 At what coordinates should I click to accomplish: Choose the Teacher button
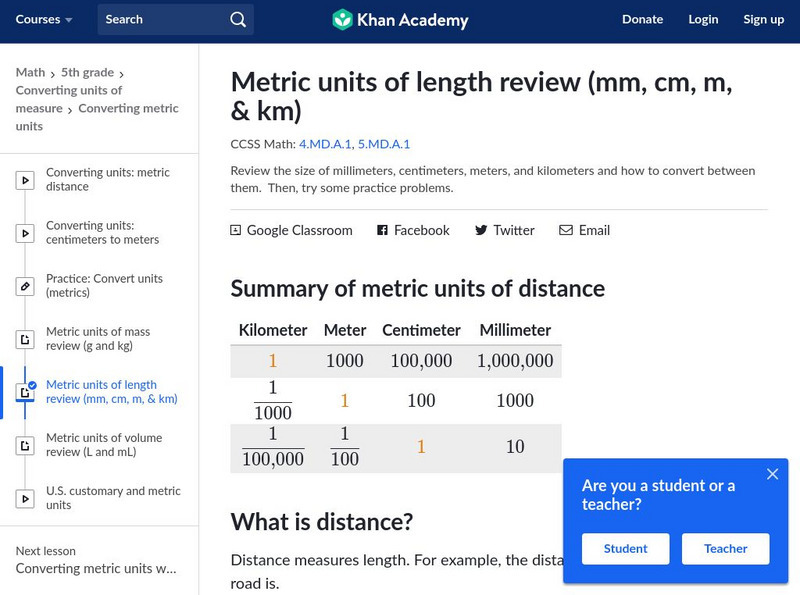point(725,549)
